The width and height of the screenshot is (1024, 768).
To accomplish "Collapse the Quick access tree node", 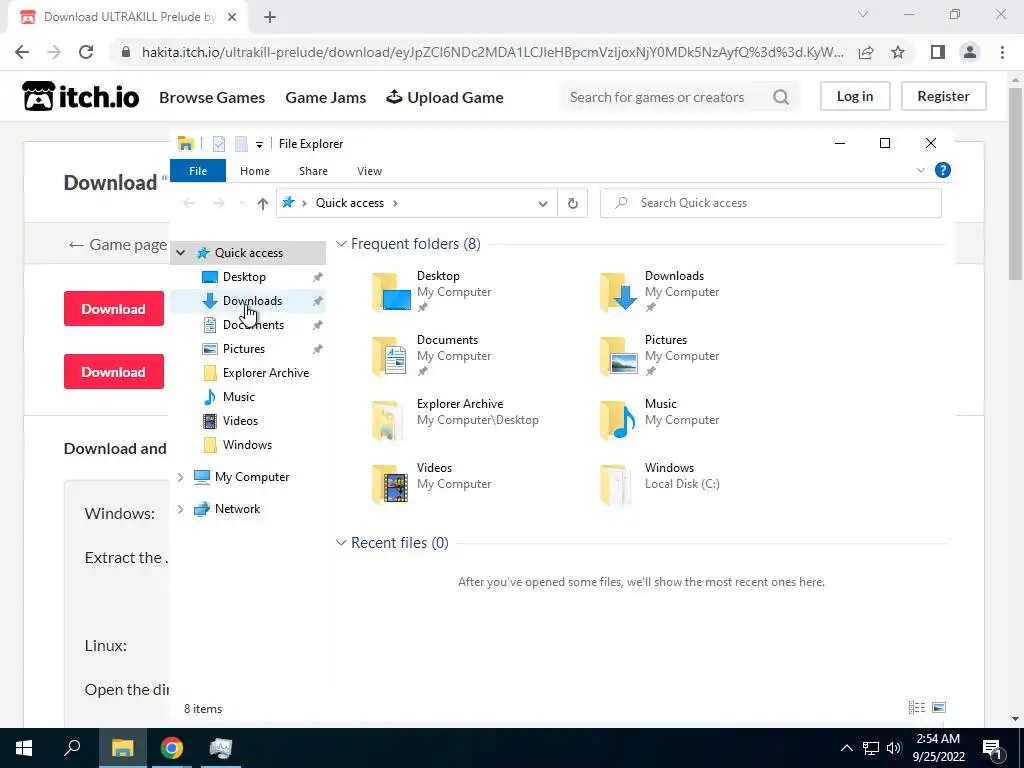I will pyautogui.click(x=181, y=253).
